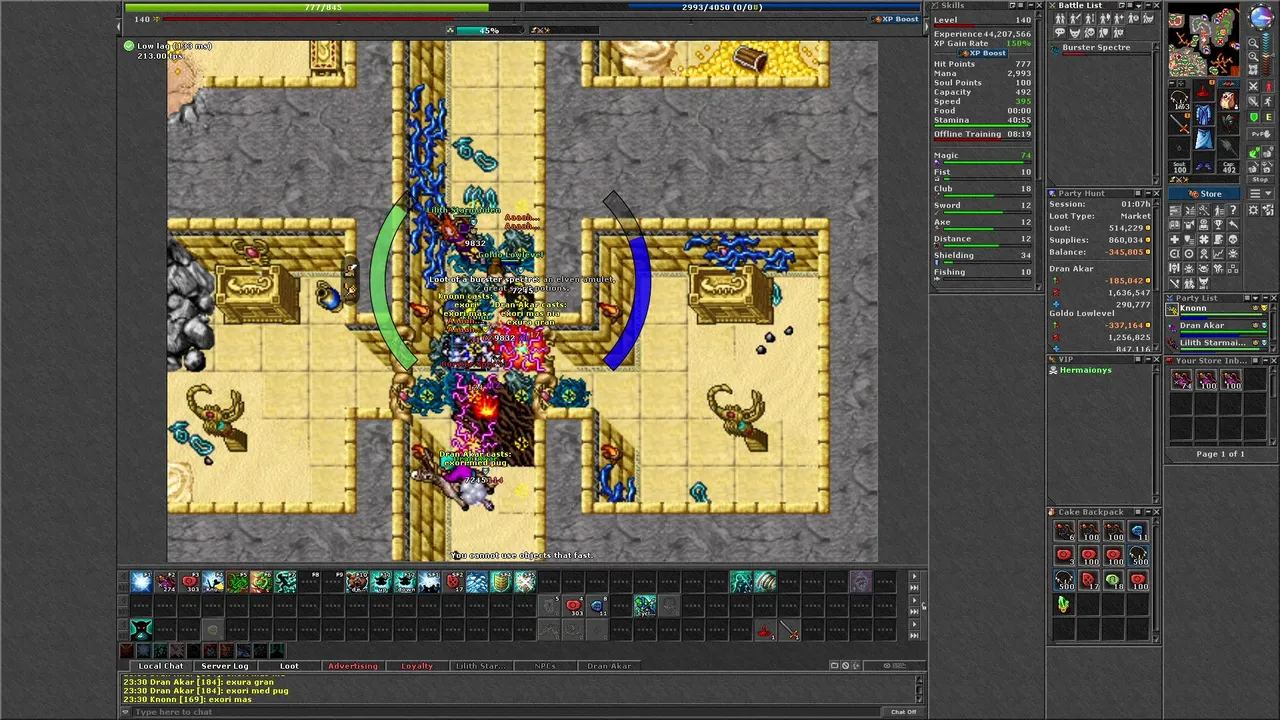Click the red hat helmet equipment slot
The height and width of the screenshot is (720, 1280).
[x=1204, y=90]
